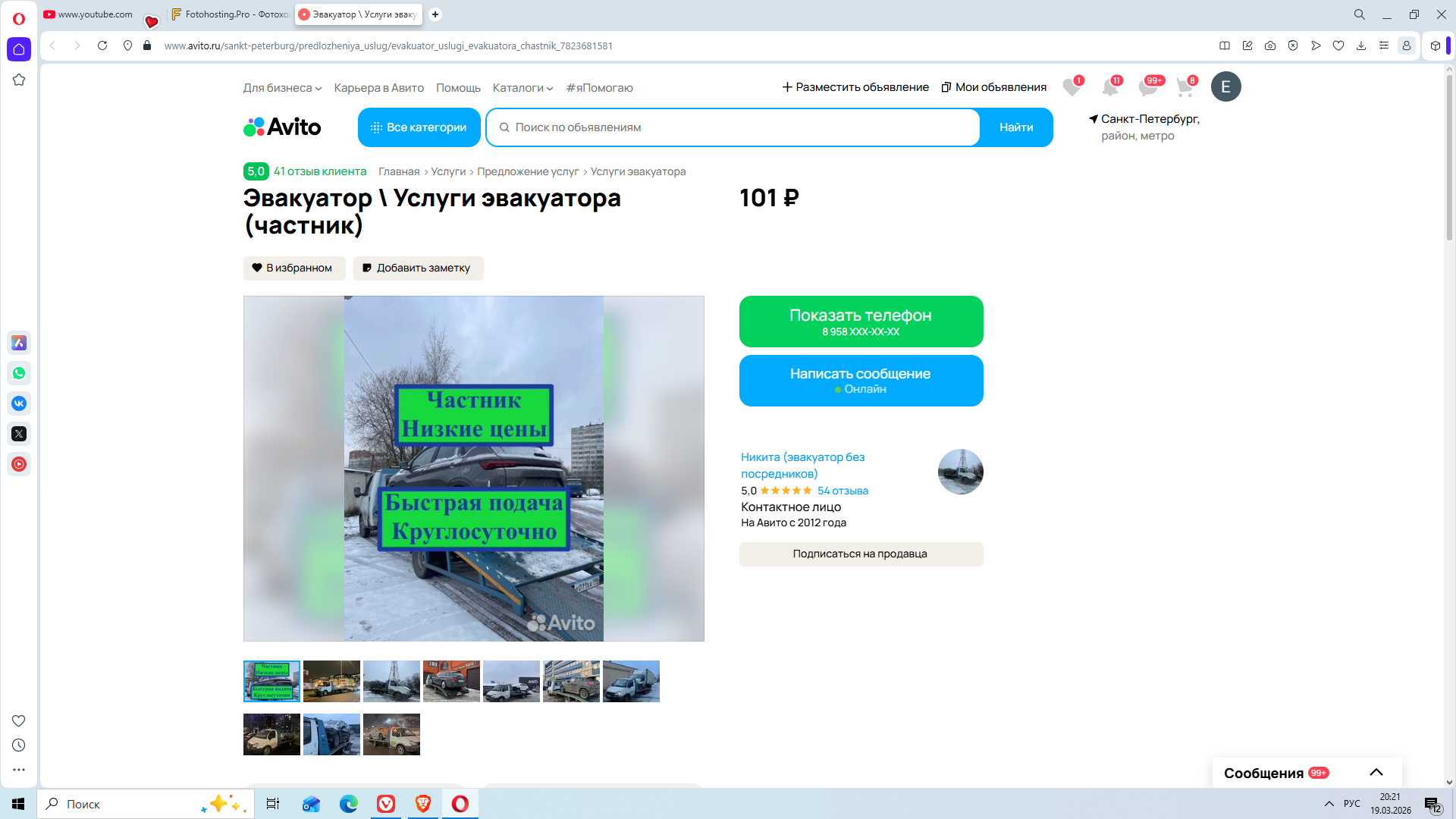1456x819 pixels.
Task: Expand the 'Каталоги' dropdown
Action: point(522,88)
